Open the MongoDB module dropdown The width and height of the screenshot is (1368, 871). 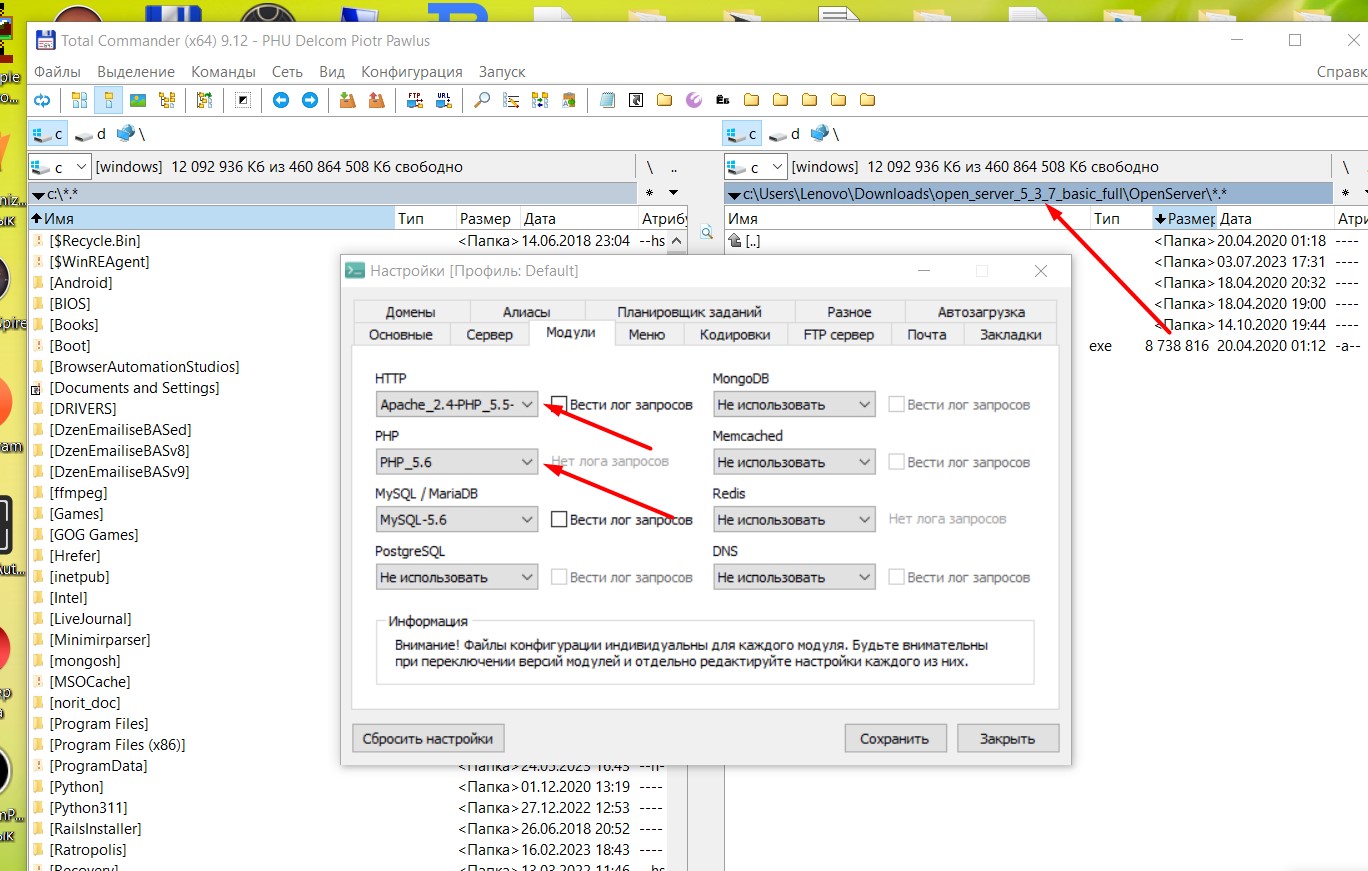[x=794, y=405]
